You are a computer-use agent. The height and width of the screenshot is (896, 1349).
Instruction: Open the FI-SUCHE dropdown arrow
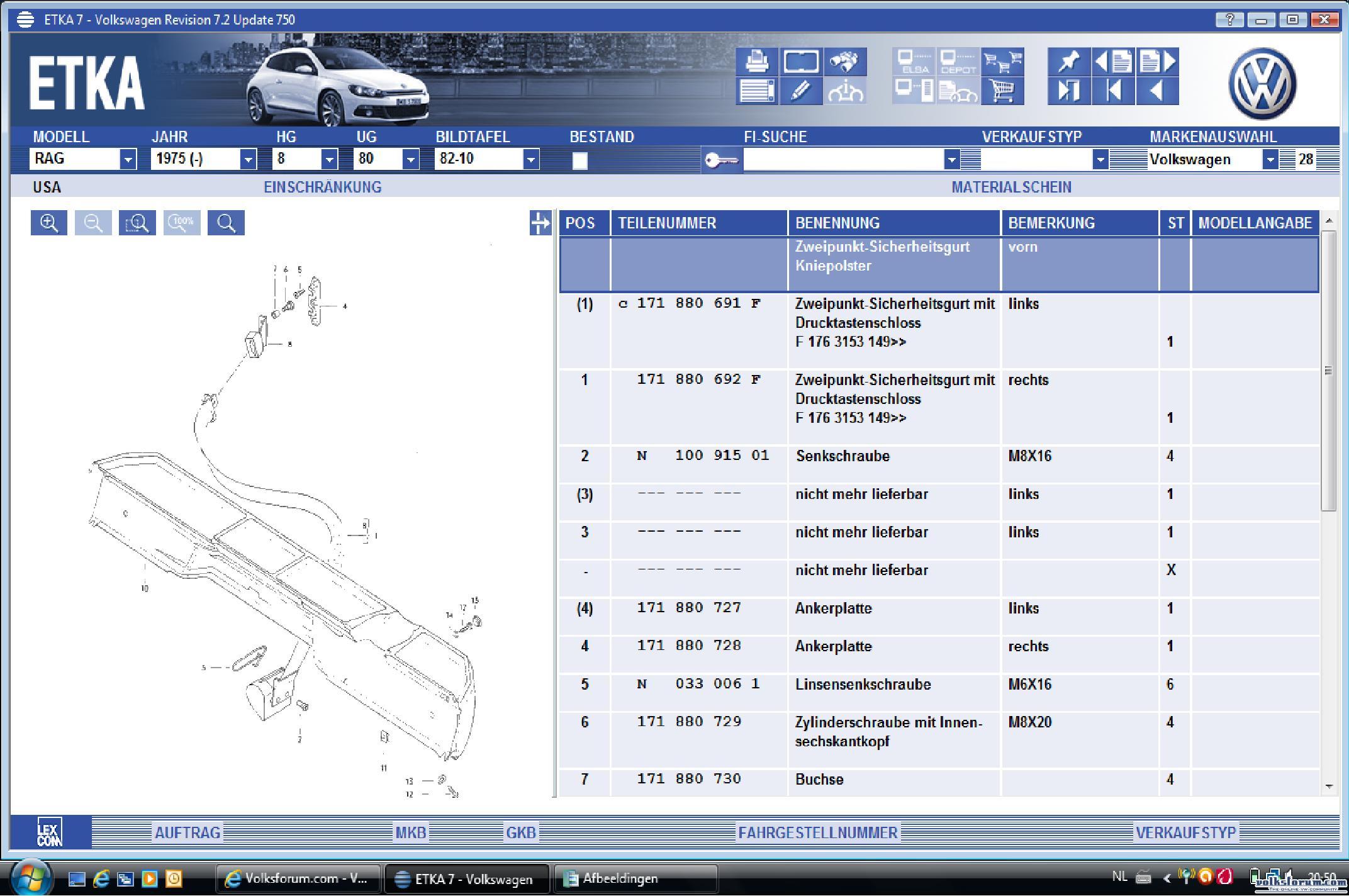click(x=951, y=160)
